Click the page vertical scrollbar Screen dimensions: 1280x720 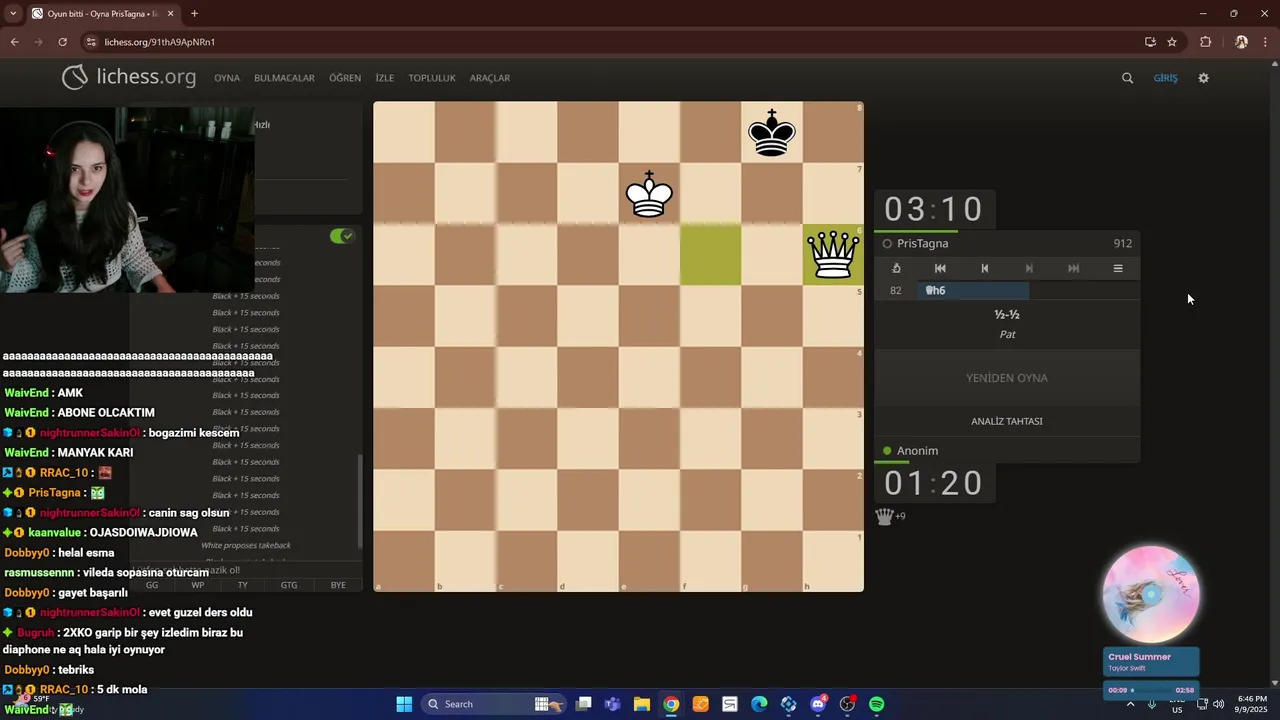tap(1274, 370)
